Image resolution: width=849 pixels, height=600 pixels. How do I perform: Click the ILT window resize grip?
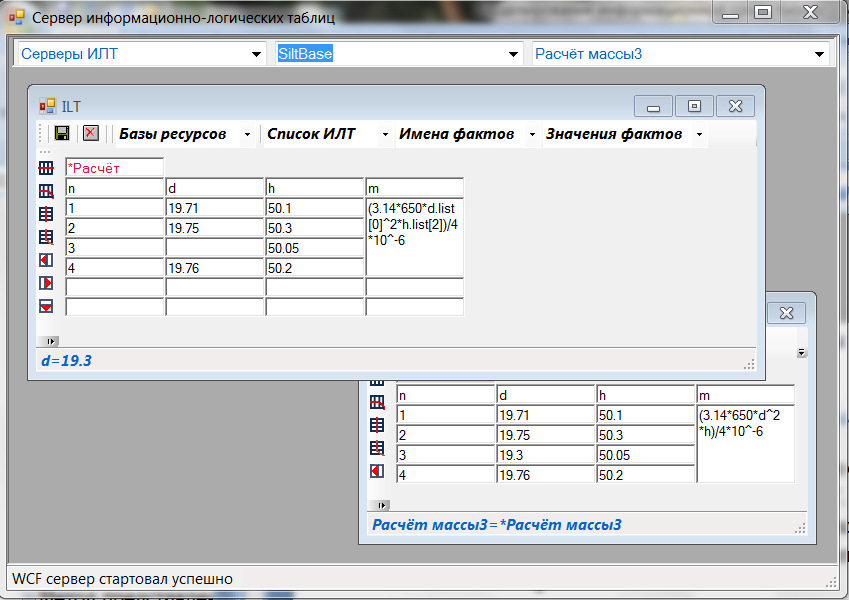pyautogui.click(x=749, y=364)
